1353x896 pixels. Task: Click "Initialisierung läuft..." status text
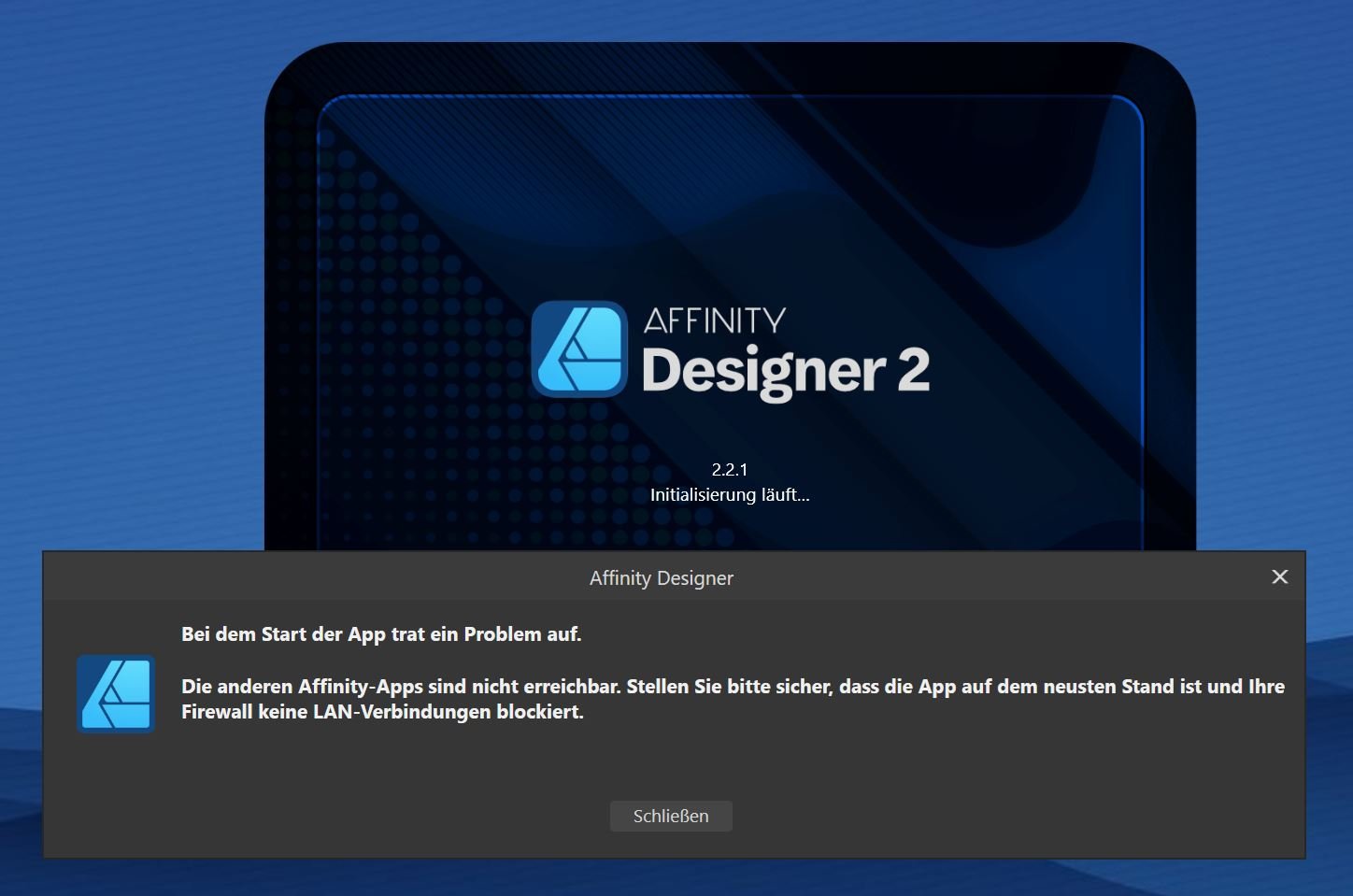730,495
